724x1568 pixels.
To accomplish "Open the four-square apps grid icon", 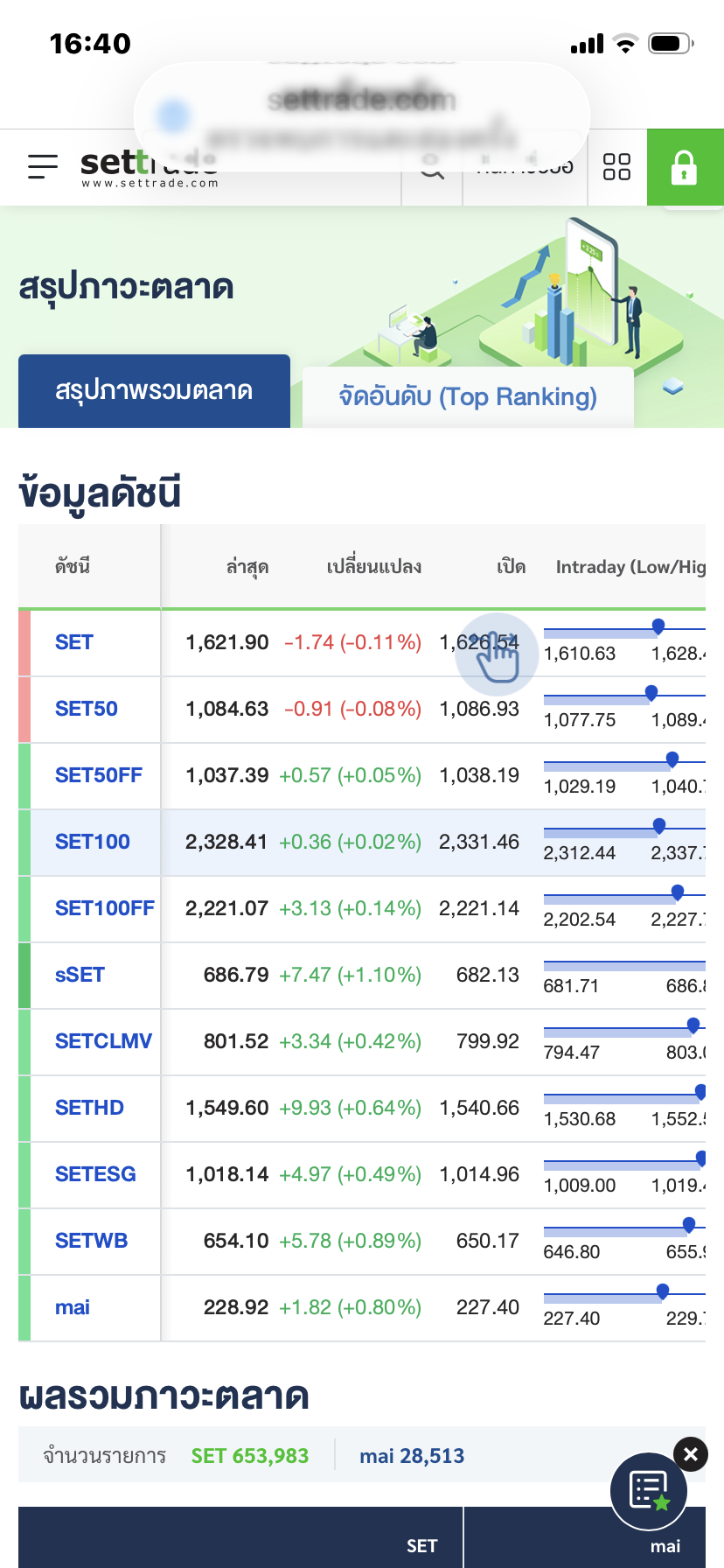I will coord(616,166).
